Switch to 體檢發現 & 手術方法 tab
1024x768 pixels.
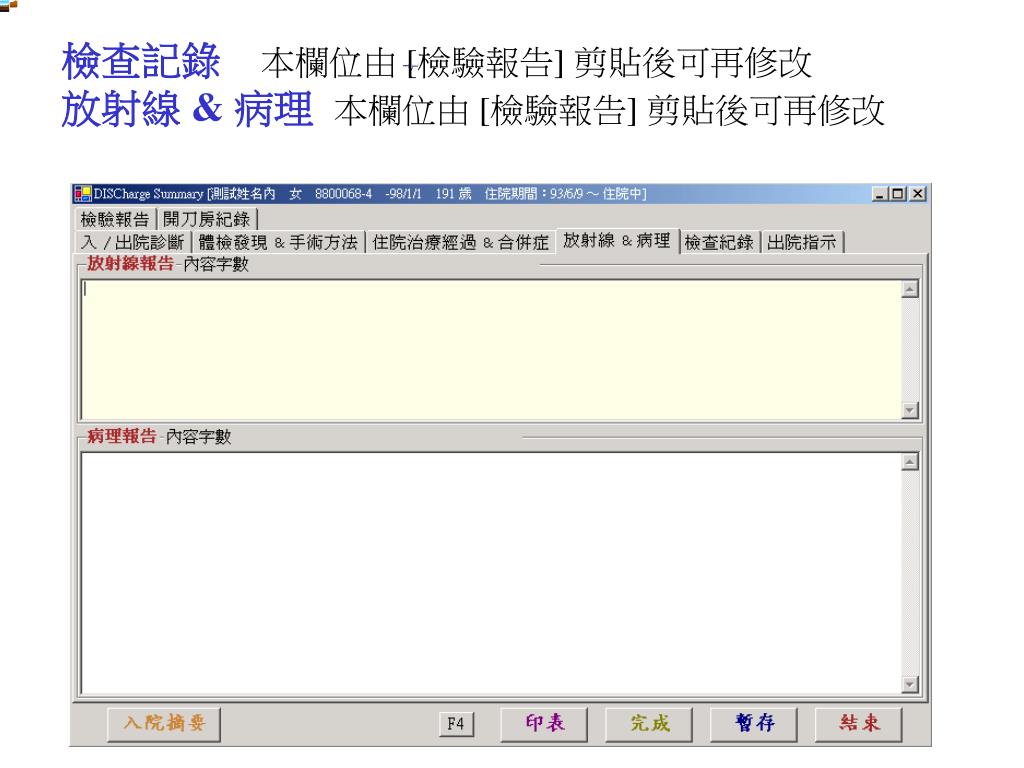tap(278, 242)
